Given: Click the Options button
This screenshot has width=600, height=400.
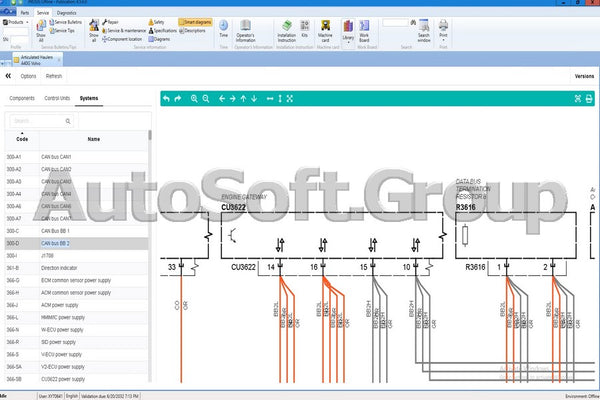Looking at the screenshot, I should pyautogui.click(x=28, y=76).
